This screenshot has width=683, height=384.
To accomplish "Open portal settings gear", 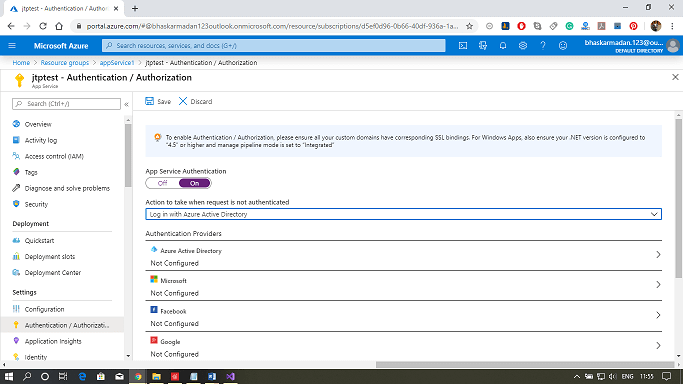I will (523, 46).
